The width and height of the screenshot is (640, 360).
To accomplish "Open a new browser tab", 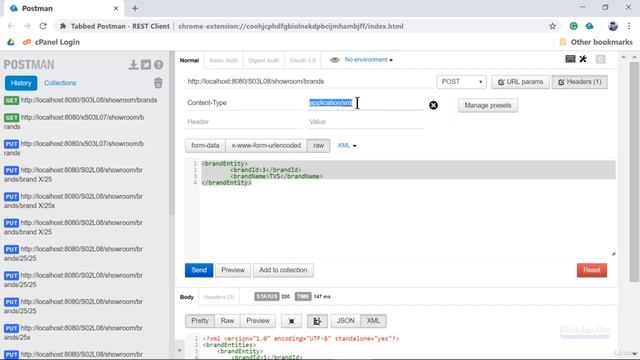I will coord(135,8).
